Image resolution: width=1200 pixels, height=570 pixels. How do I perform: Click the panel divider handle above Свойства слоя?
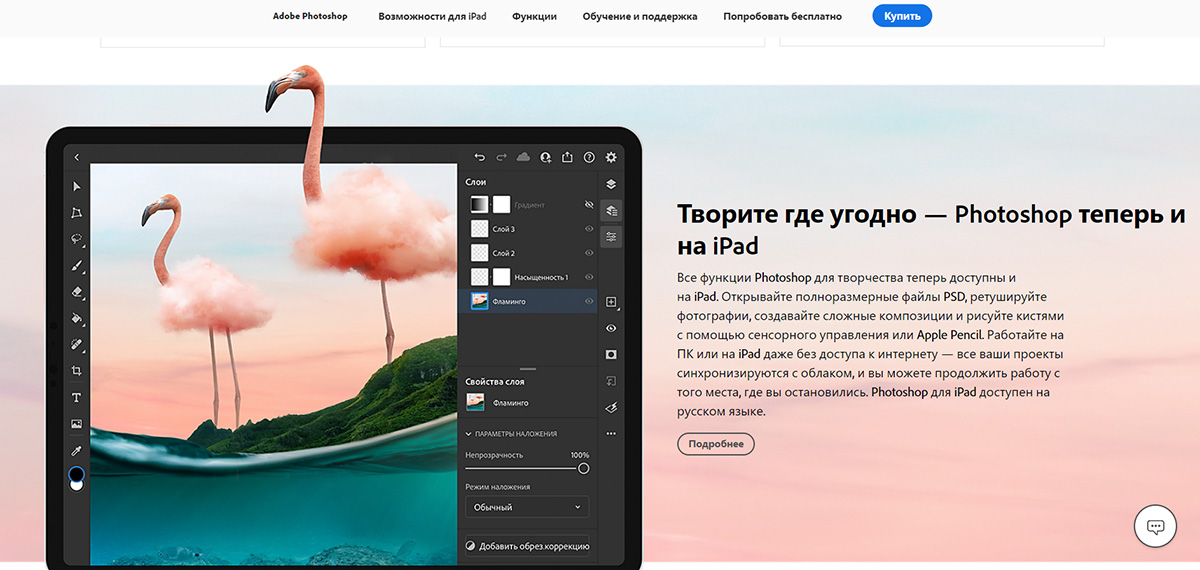point(528,370)
